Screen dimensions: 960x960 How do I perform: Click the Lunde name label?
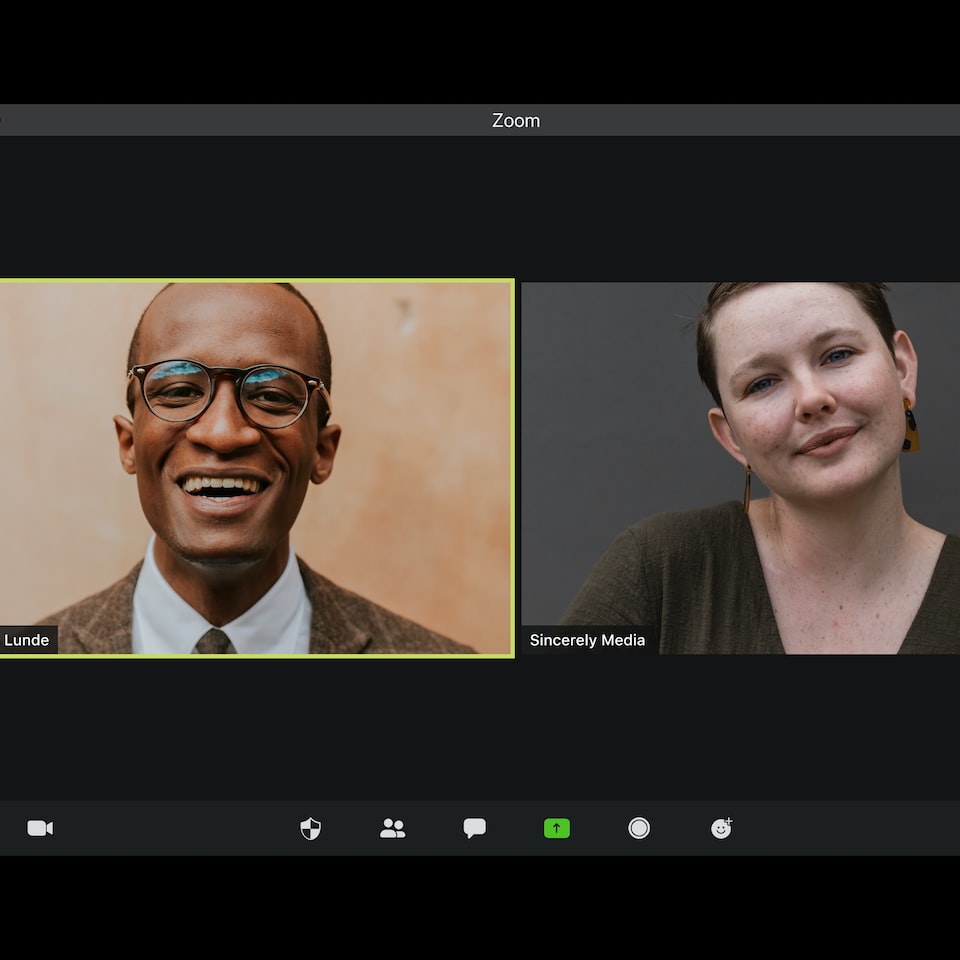(27, 640)
